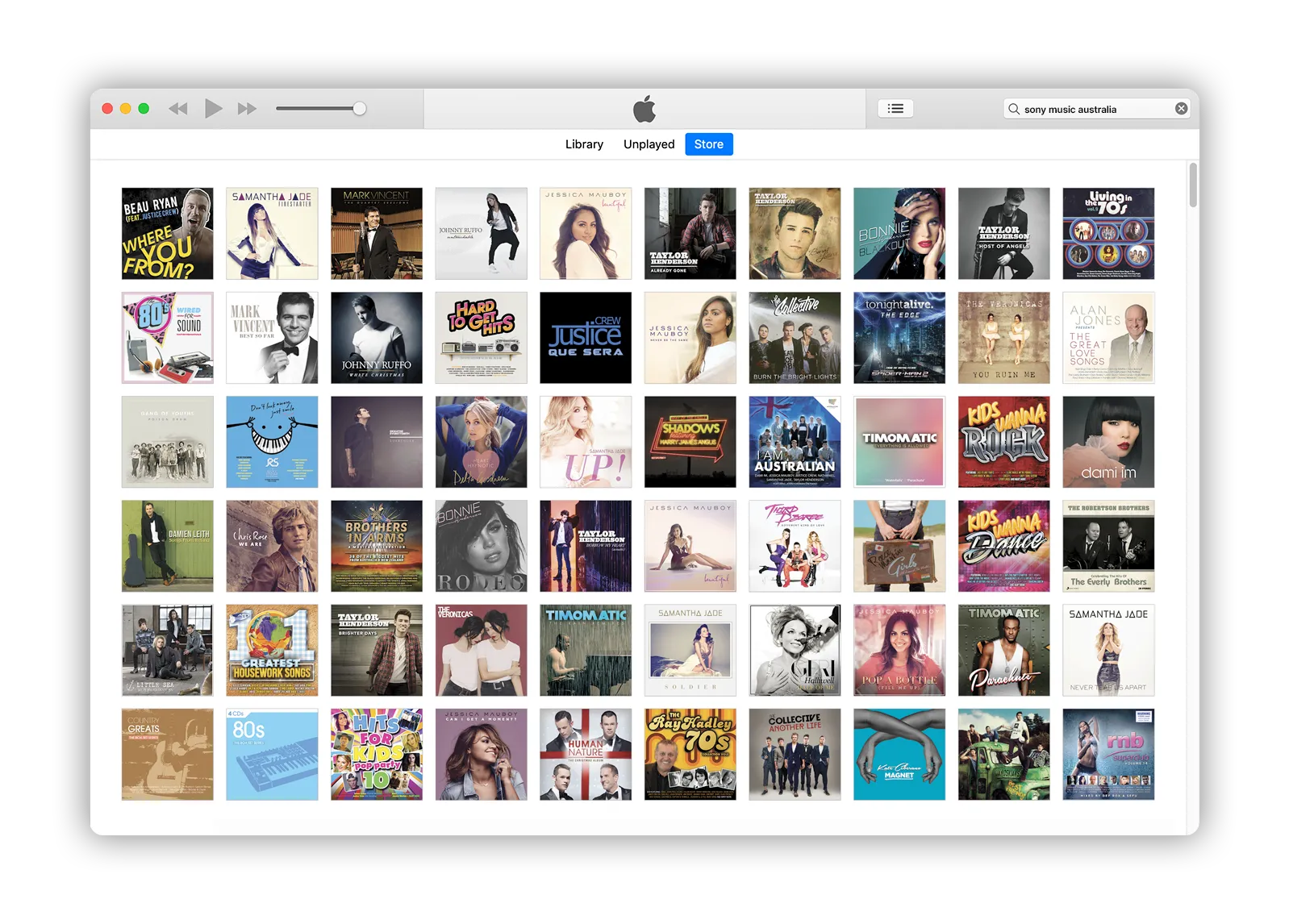Open Taylor Henderson Brighter Days album

pos(377,650)
